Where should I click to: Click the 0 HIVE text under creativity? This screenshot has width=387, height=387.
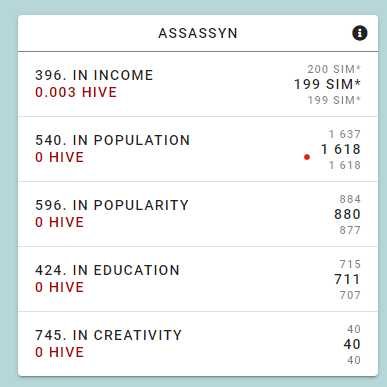(x=60, y=352)
